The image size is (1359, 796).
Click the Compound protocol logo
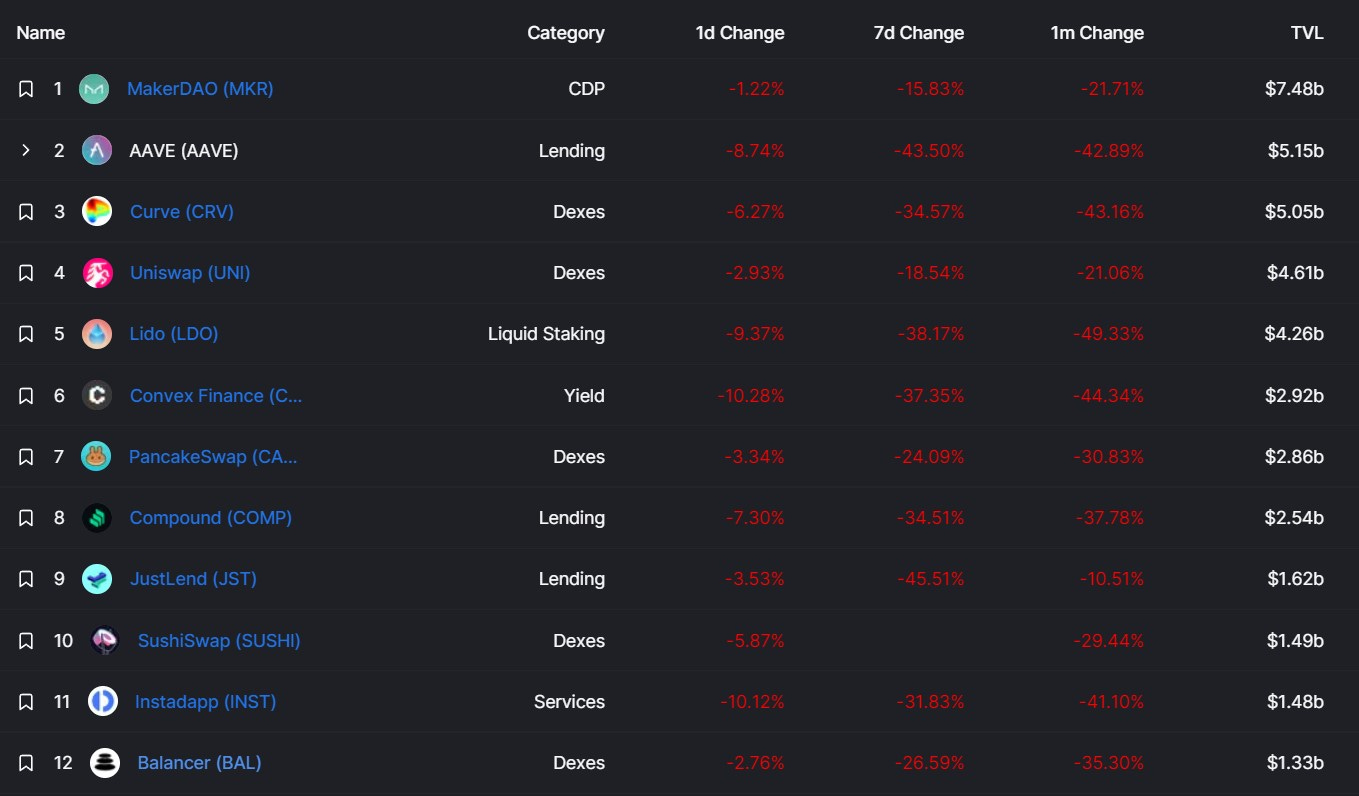tap(97, 517)
